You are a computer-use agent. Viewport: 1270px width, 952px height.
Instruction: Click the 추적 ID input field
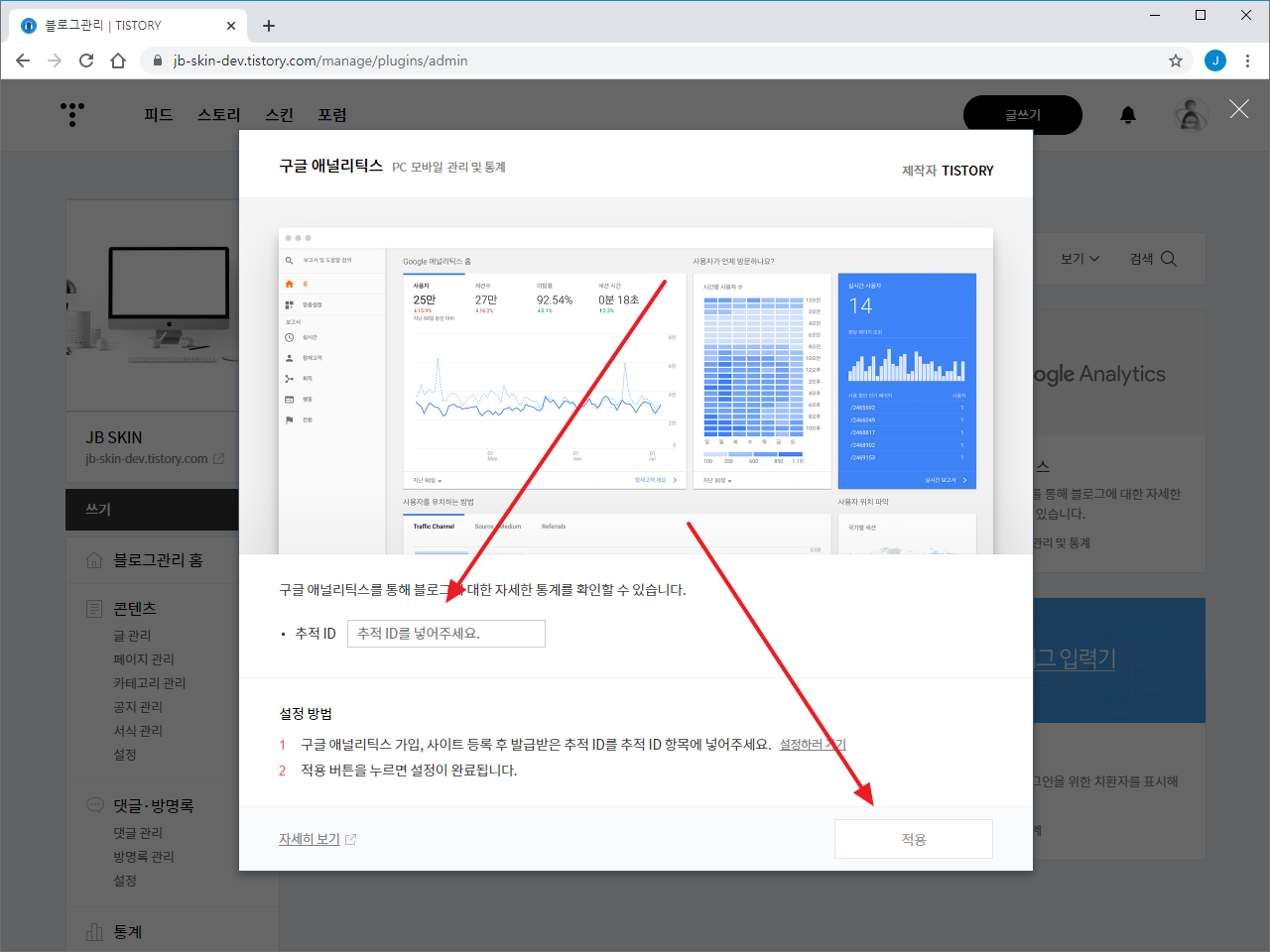[x=446, y=634]
